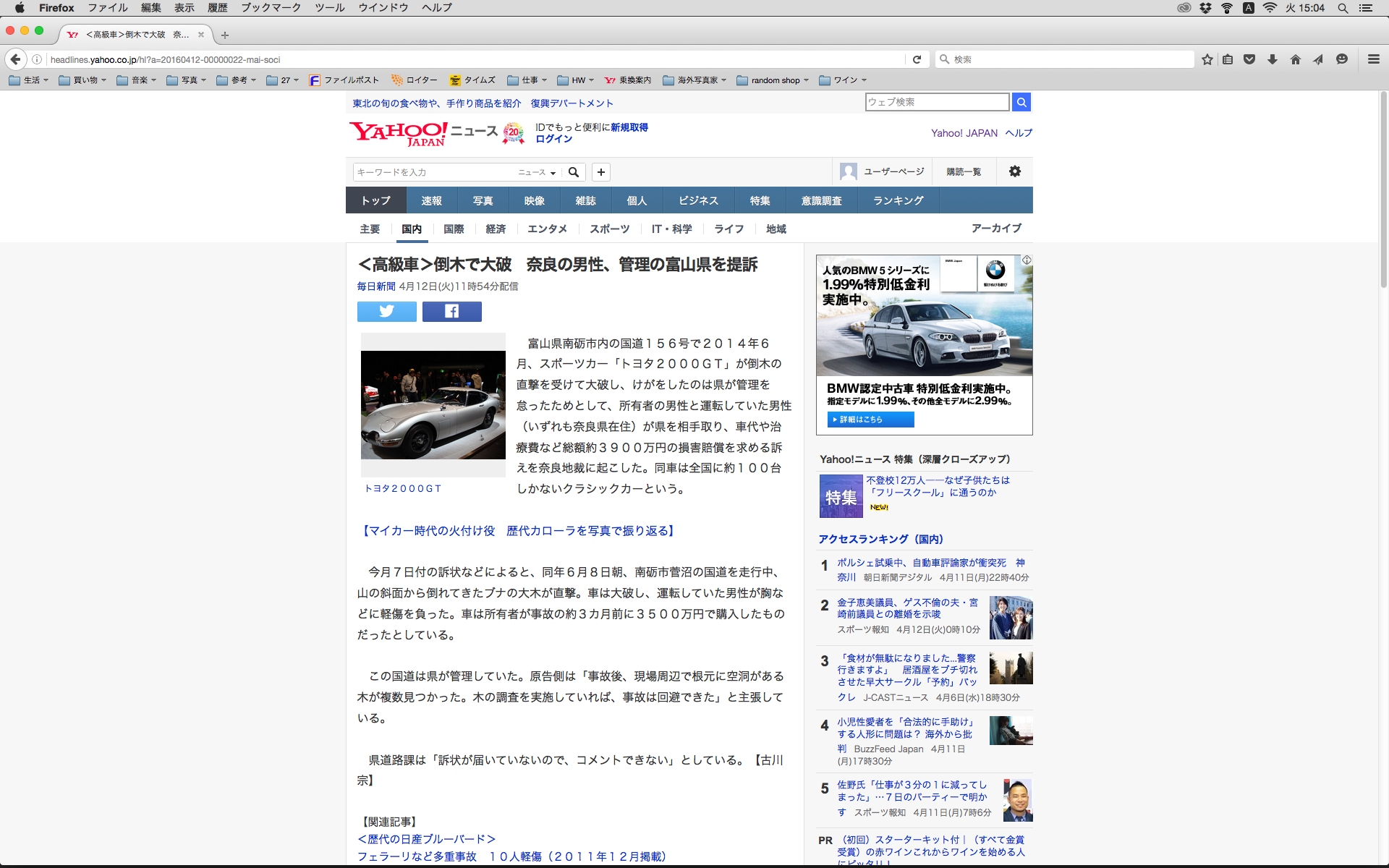
Task: Select the スポーツ category tab
Action: tap(609, 229)
